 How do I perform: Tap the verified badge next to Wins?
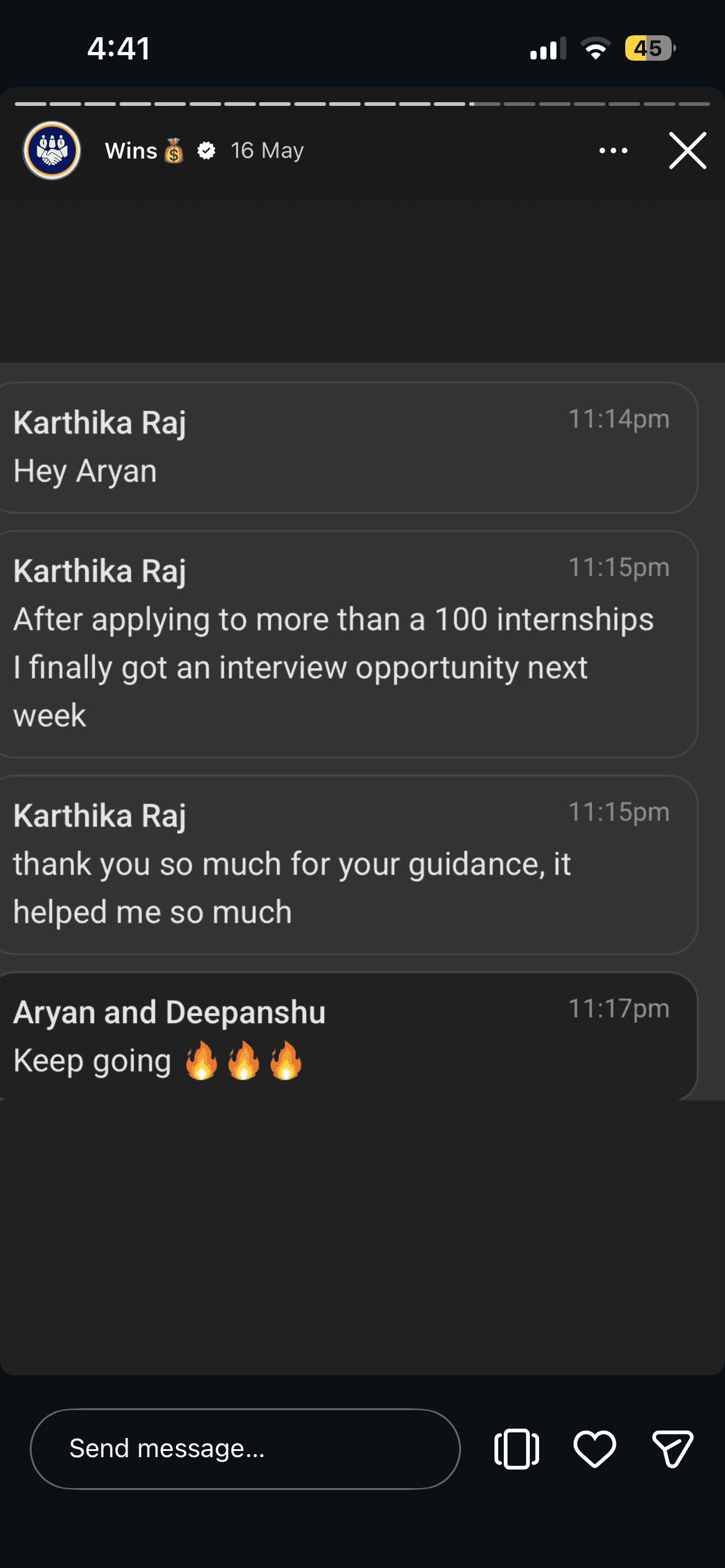coord(206,150)
